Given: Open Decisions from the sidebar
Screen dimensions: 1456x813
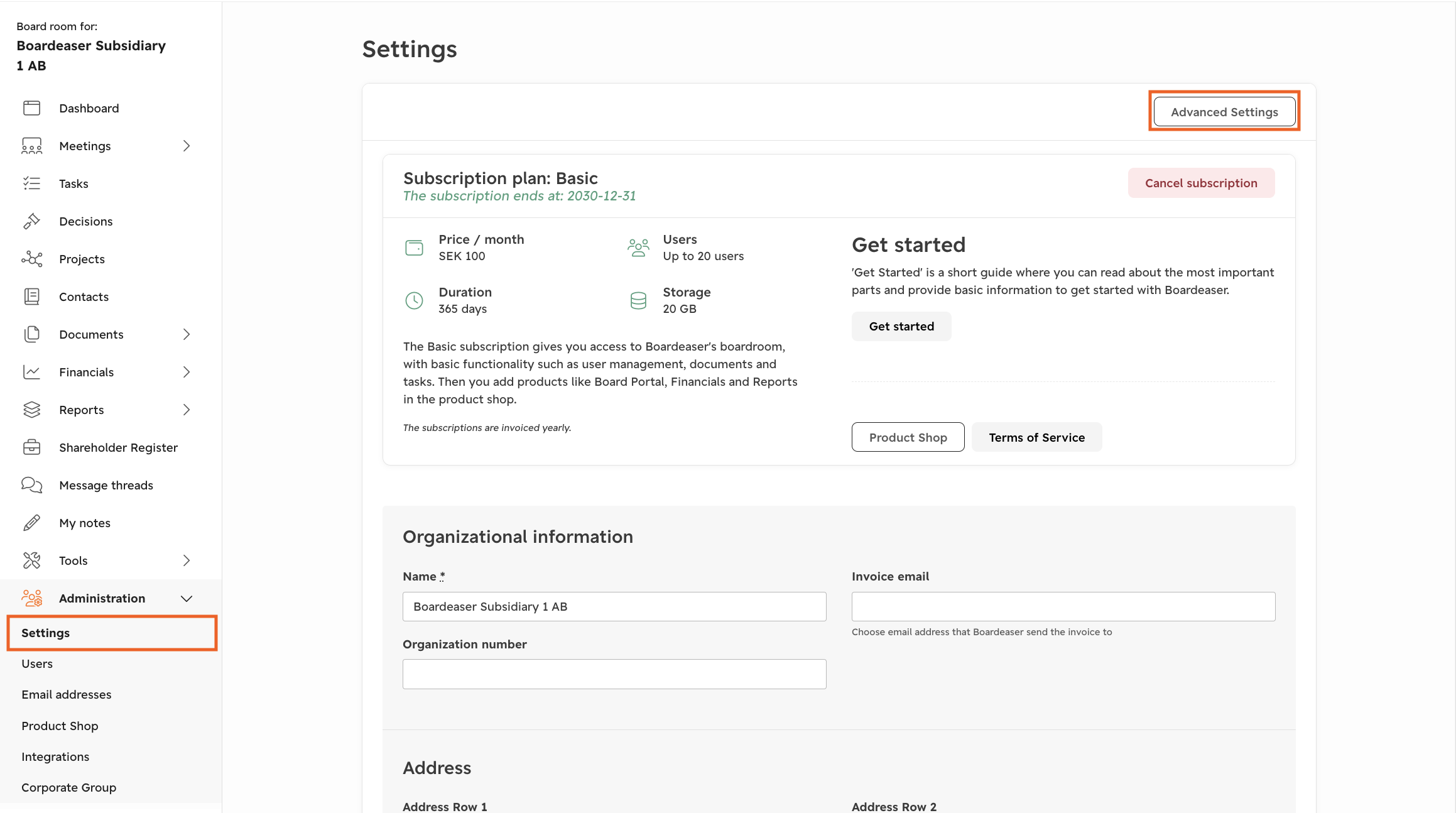Looking at the screenshot, I should (x=86, y=221).
